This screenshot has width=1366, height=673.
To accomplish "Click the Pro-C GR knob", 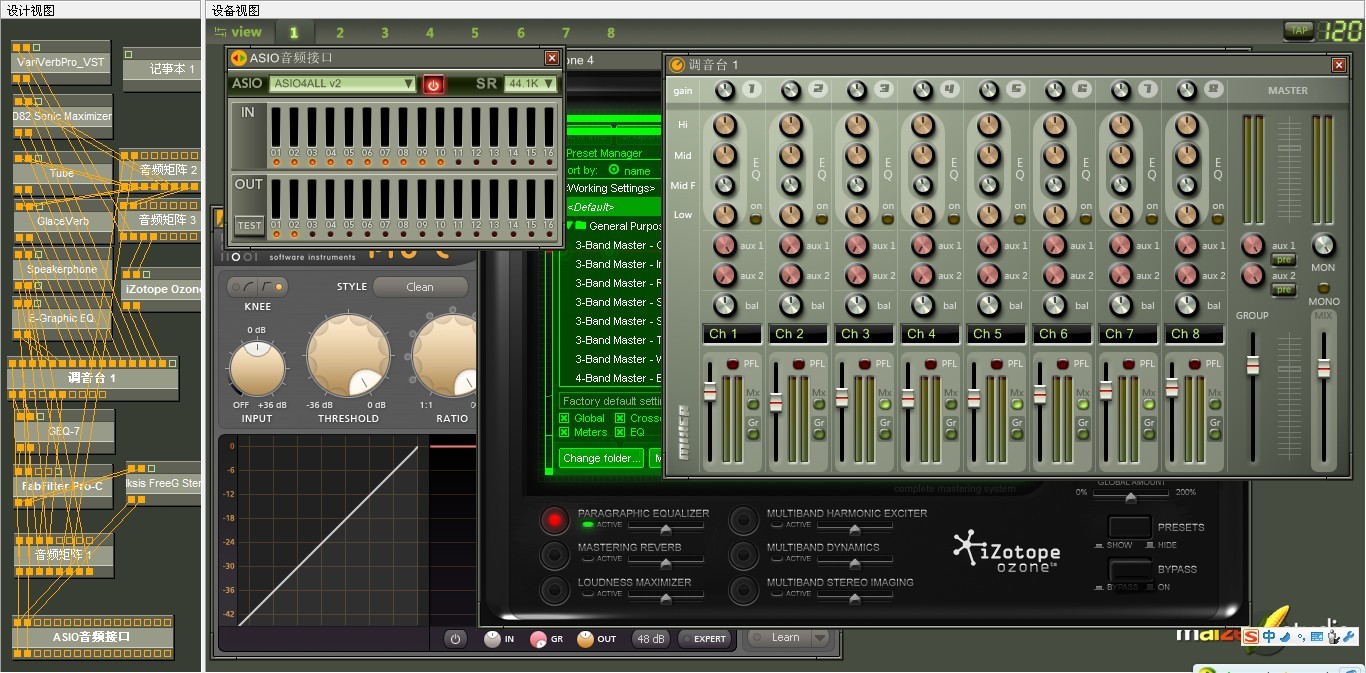I will [538, 639].
